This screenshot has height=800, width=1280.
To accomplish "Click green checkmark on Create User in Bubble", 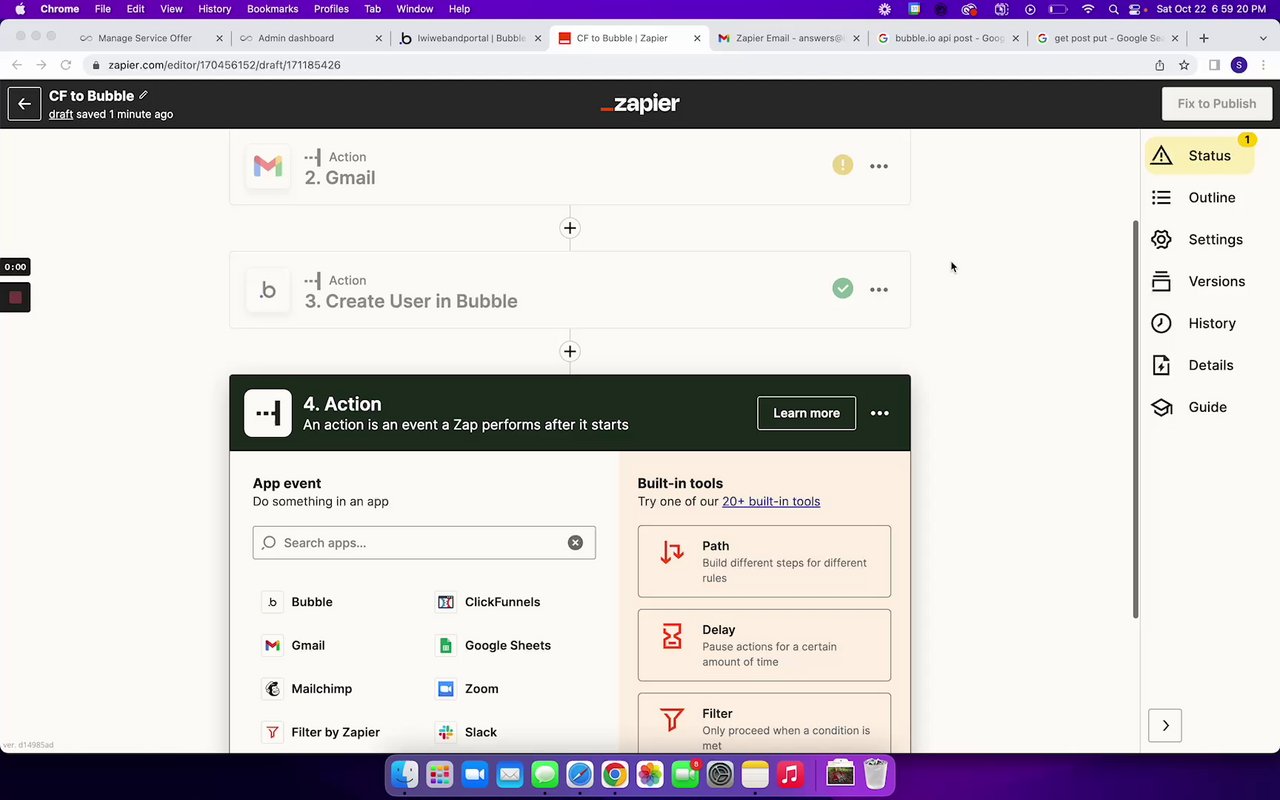I will pos(843,289).
